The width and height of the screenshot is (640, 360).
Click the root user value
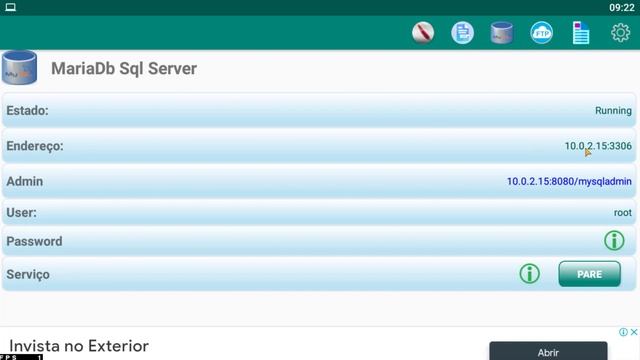(622, 213)
